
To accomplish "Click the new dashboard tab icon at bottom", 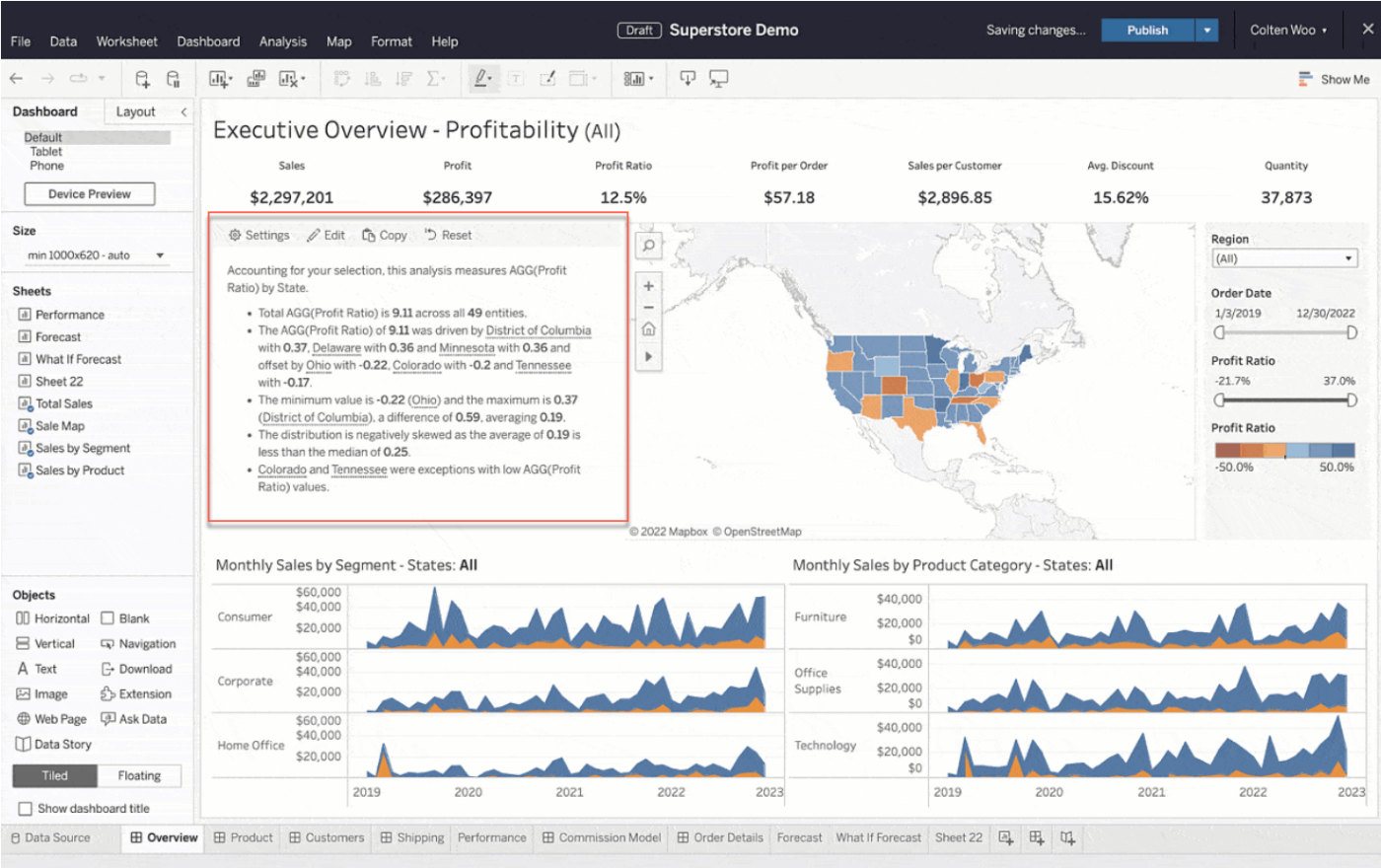I will tap(1037, 837).
